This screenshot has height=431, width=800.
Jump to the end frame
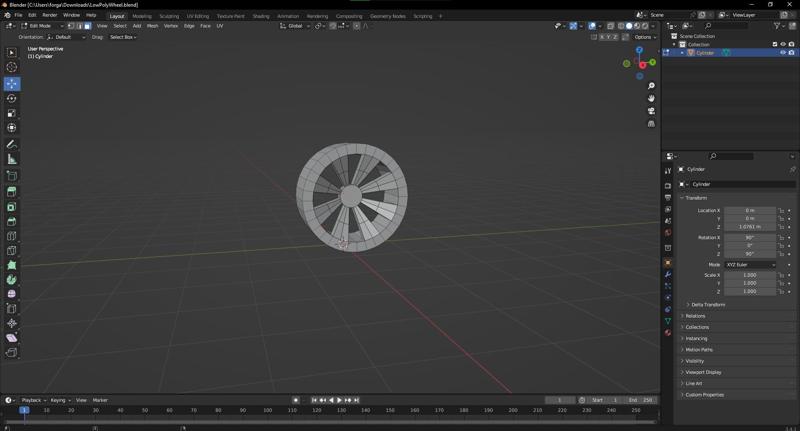(x=357, y=400)
